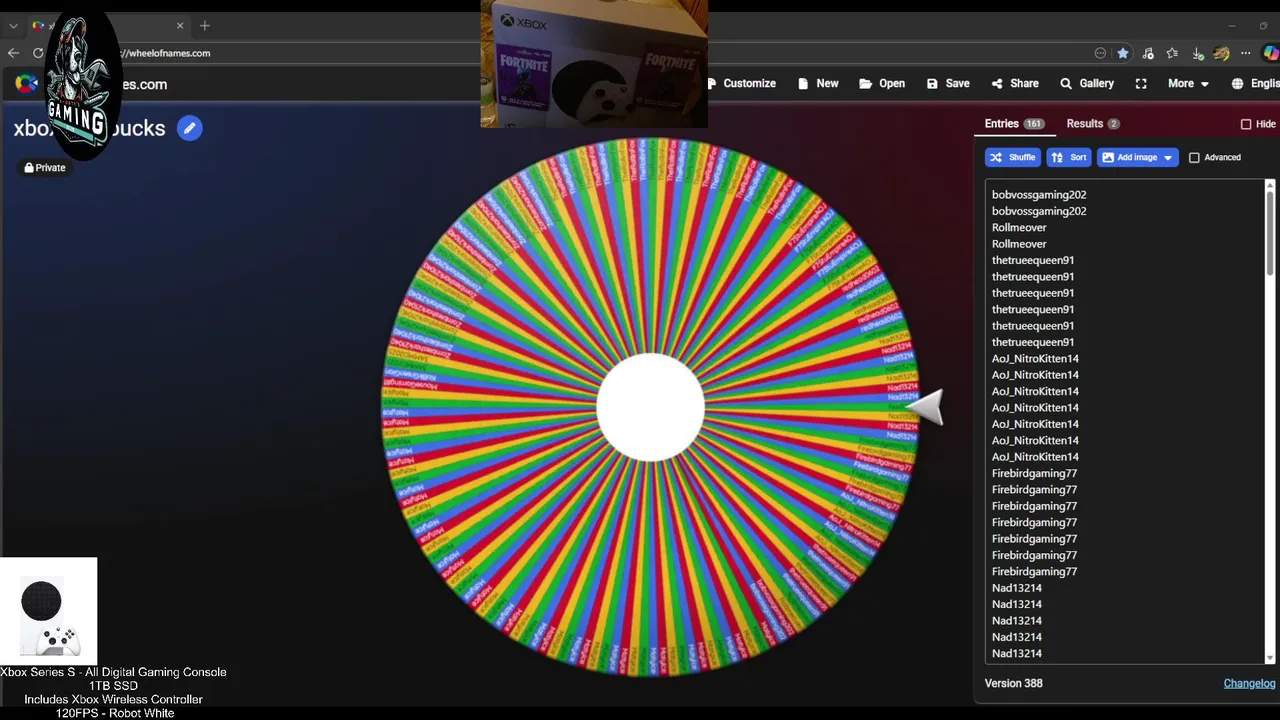Click the first bobvossgaming202 entry

coord(1039,195)
